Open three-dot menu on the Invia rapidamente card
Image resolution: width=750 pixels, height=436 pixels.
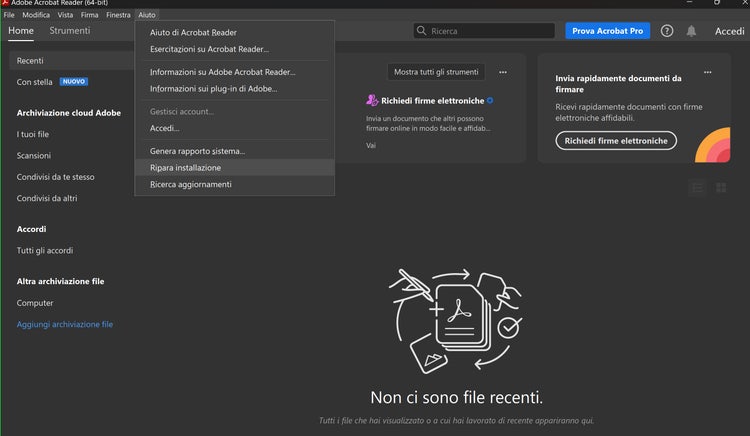[708, 72]
